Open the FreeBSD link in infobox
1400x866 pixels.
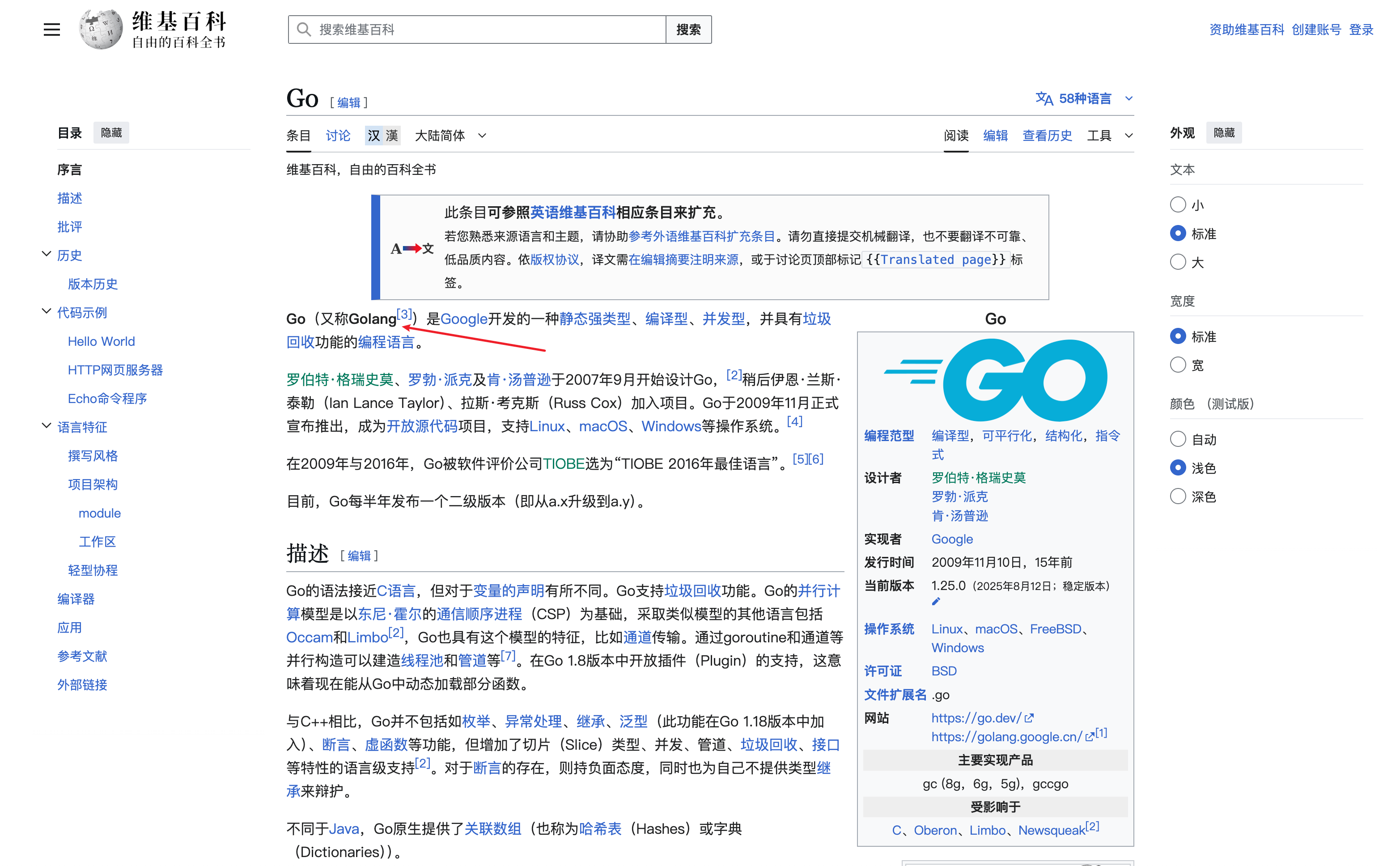click(x=1055, y=629)
